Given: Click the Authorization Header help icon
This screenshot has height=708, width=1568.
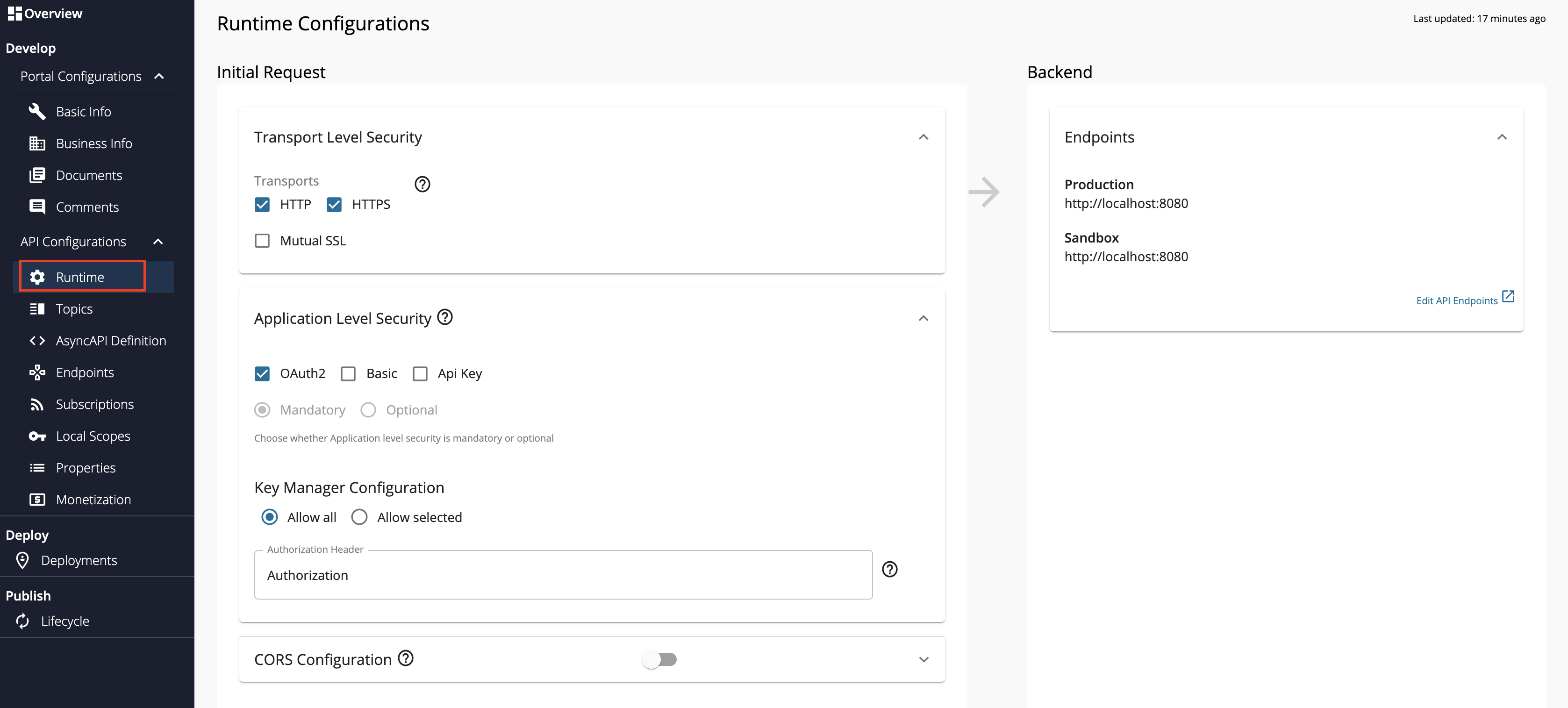Looking at the screenshot, I should (x=890, y=569).
